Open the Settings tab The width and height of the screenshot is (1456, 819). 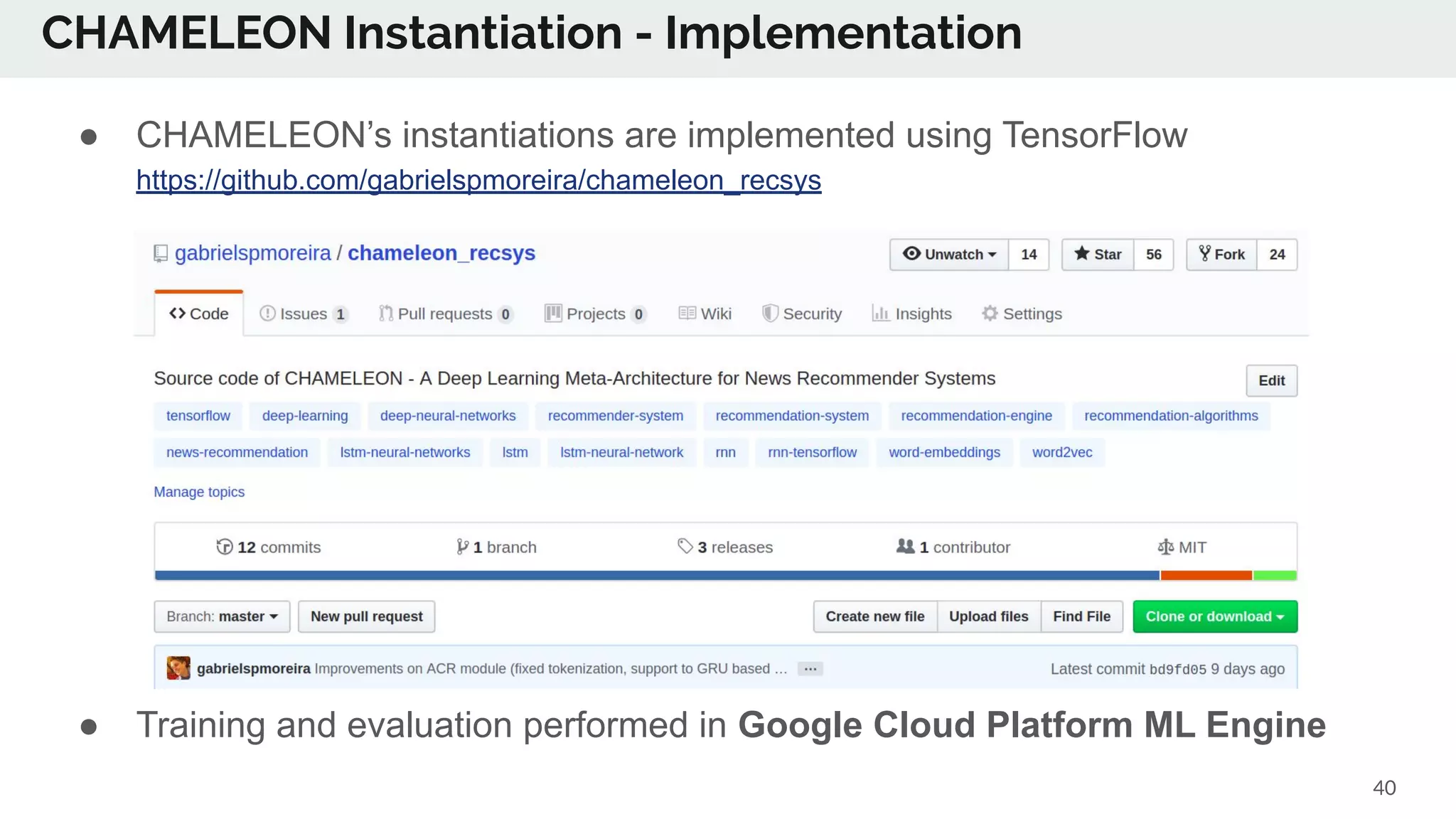(x=1022, y=314)
